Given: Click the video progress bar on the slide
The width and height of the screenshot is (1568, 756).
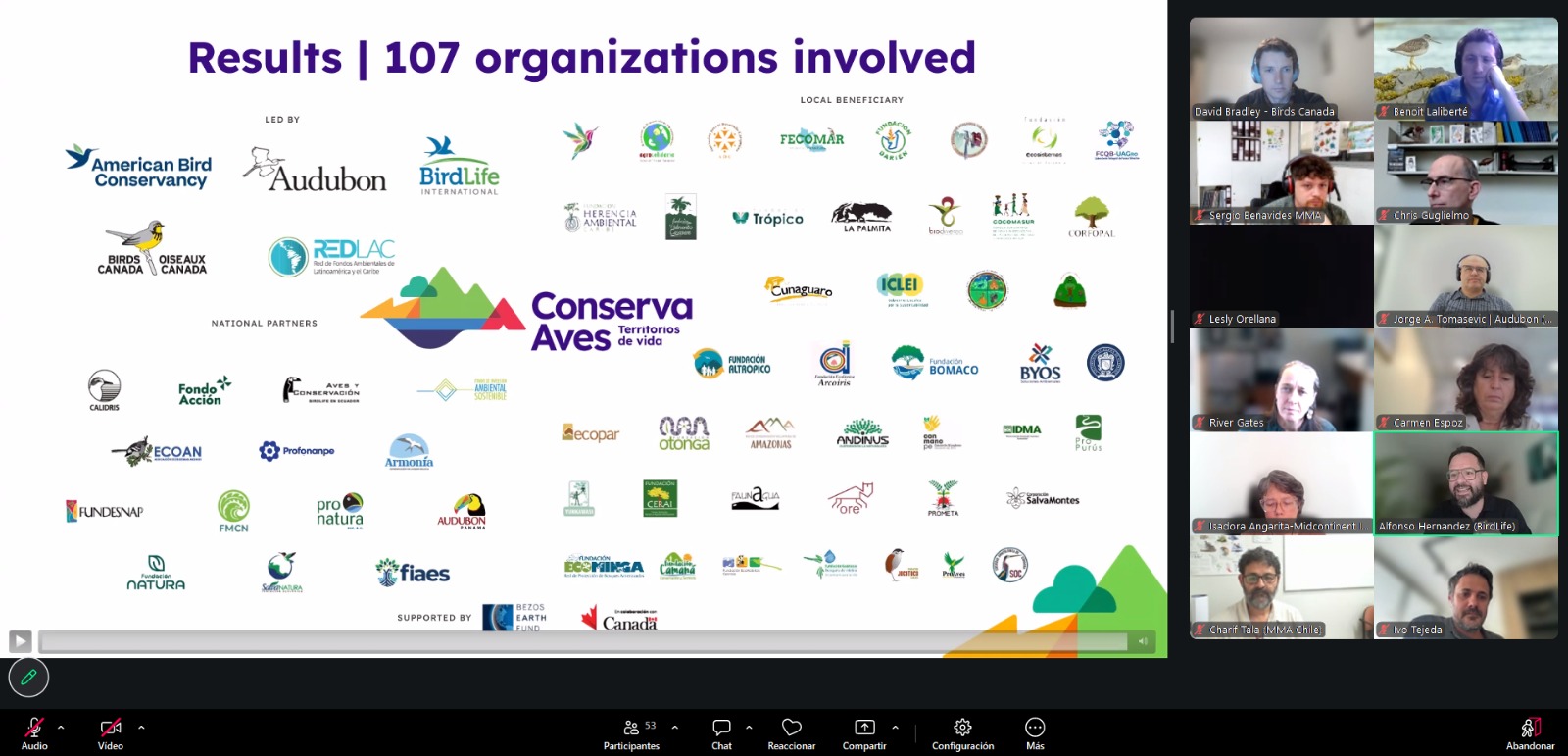Looking at the screenshot, I should (x=583, y=641).
